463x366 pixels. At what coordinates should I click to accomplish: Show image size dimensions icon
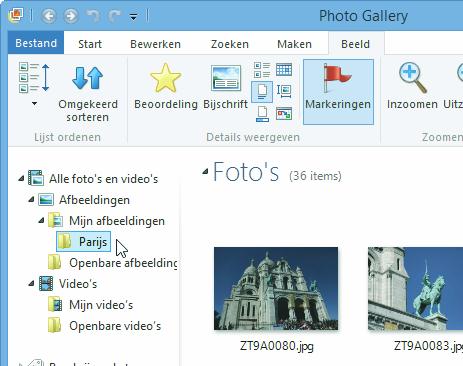[284, 91]
